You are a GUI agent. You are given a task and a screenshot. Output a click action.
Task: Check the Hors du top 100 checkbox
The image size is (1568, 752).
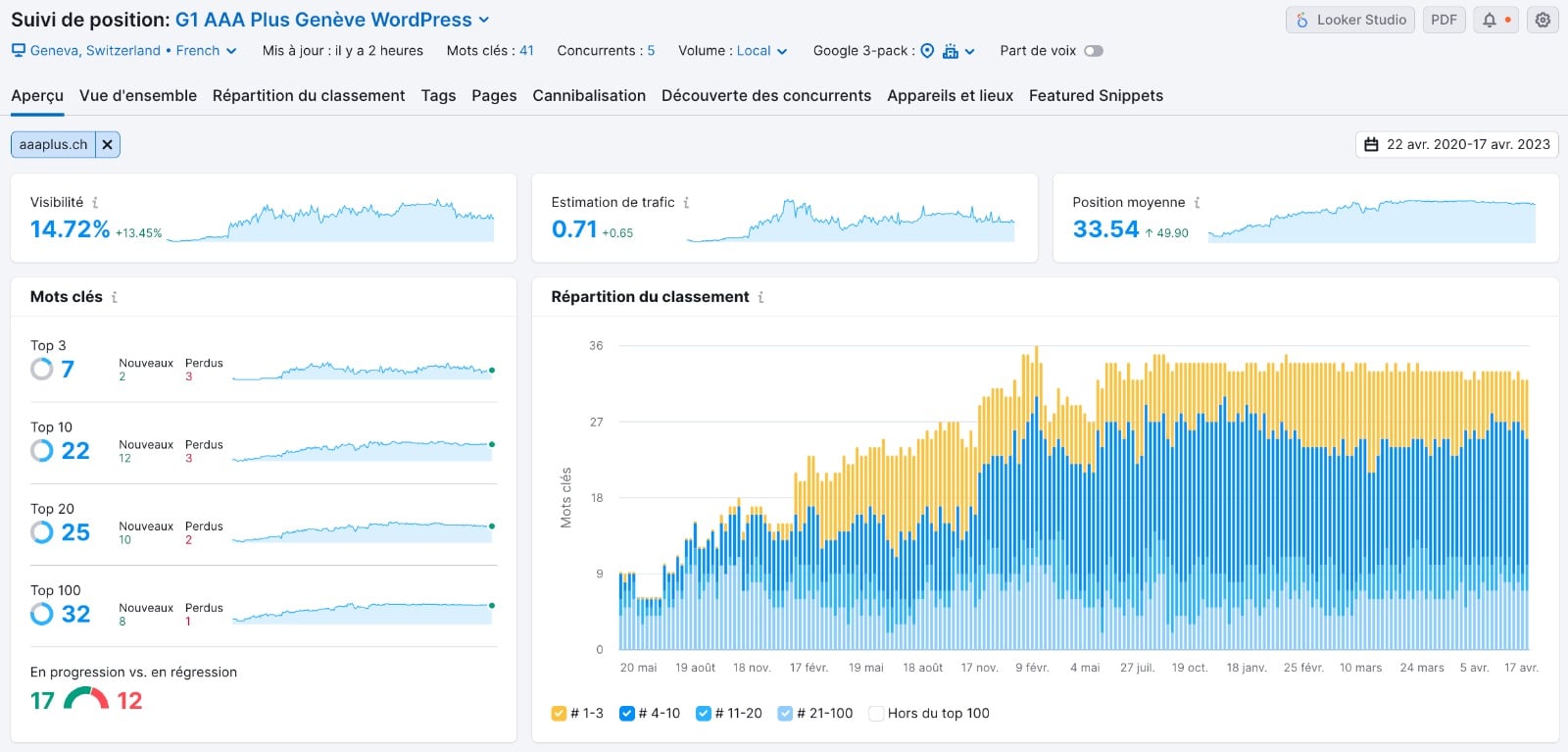(x=876, y=714)
